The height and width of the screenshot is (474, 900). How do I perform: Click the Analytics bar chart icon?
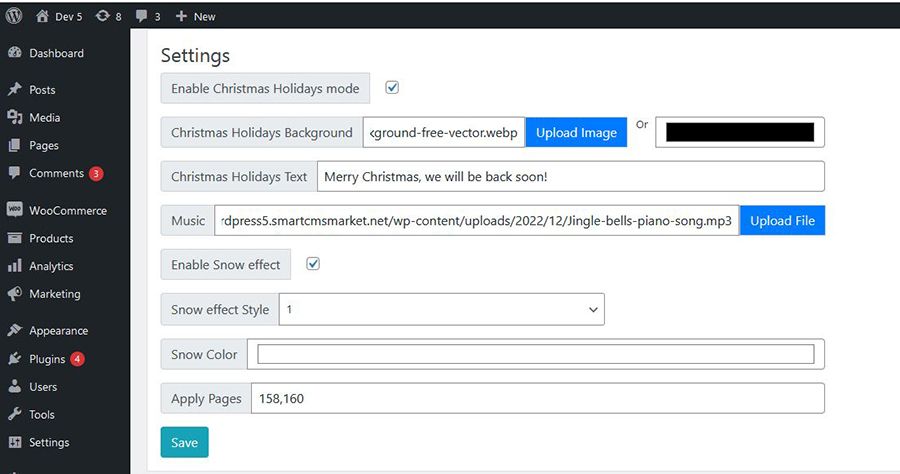point(15,266)
